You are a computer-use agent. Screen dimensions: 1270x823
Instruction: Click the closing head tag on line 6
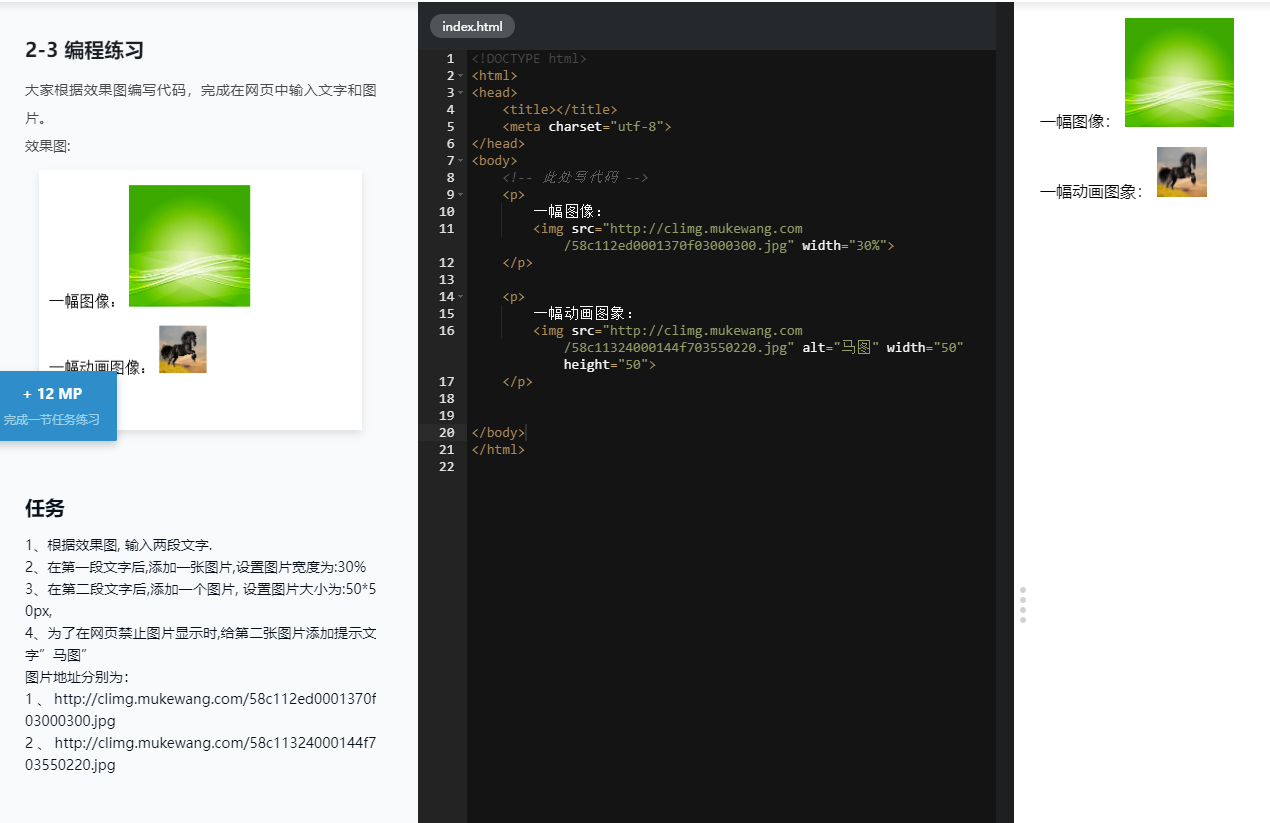click(498, 144)
